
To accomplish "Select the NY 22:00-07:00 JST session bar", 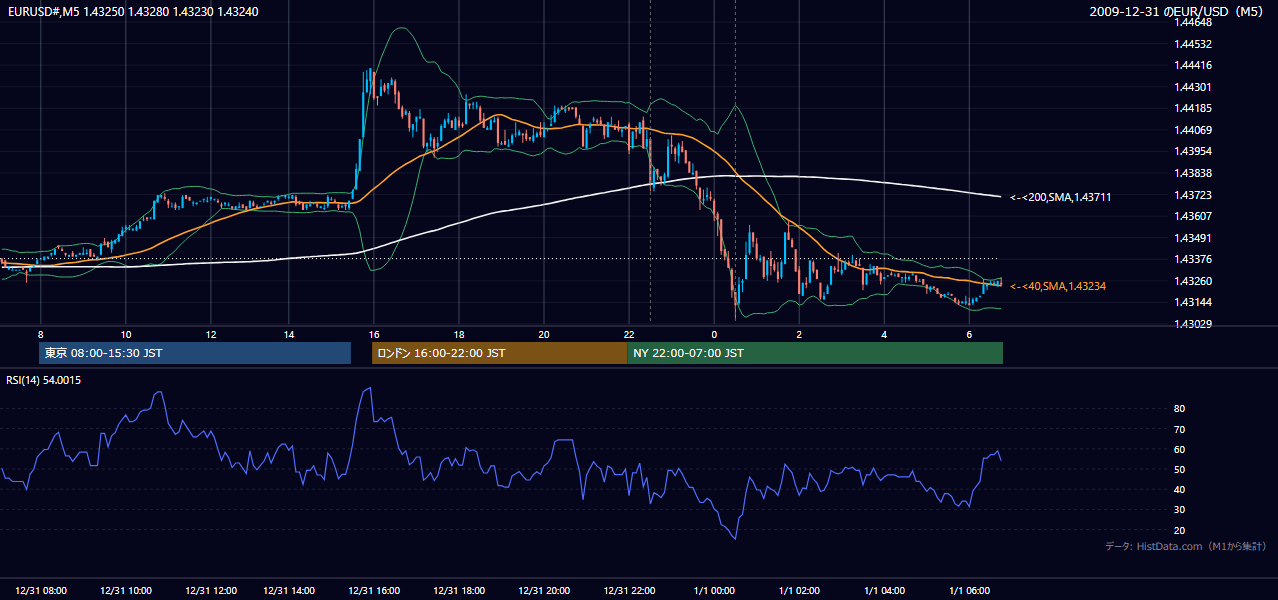I will 815,353.
